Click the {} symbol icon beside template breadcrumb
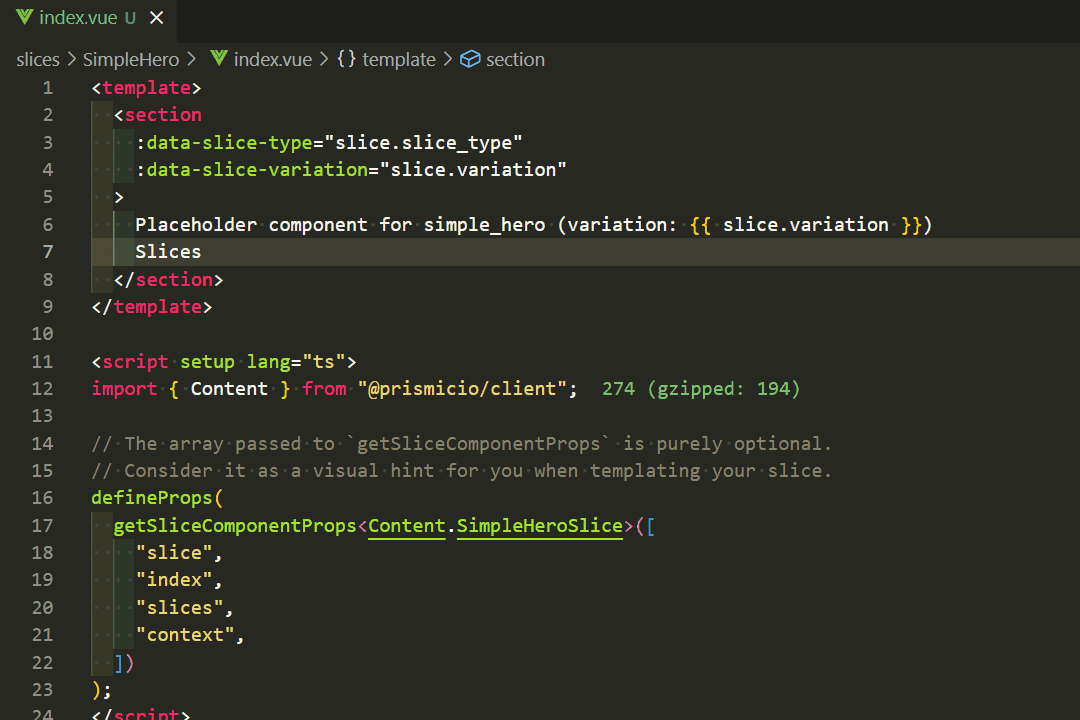 point(346,59)
